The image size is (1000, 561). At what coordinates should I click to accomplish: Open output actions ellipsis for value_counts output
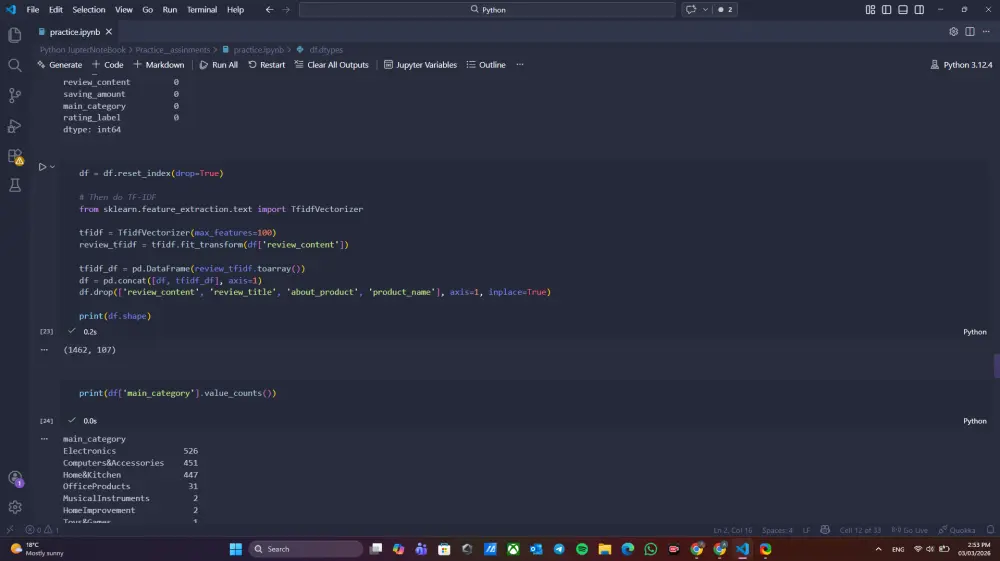pyautogui.click(x=44, y=439)
